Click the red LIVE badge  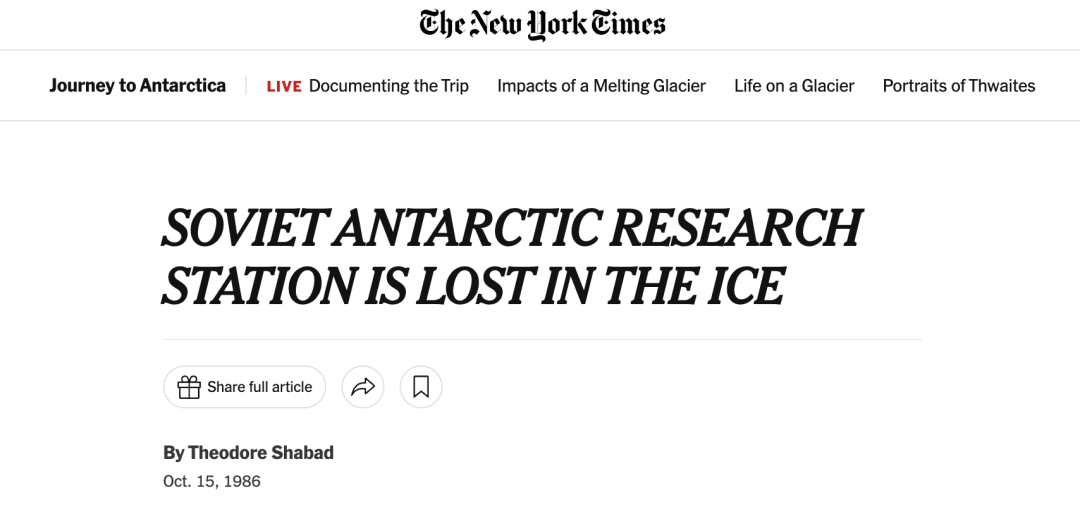pos(284,86)
